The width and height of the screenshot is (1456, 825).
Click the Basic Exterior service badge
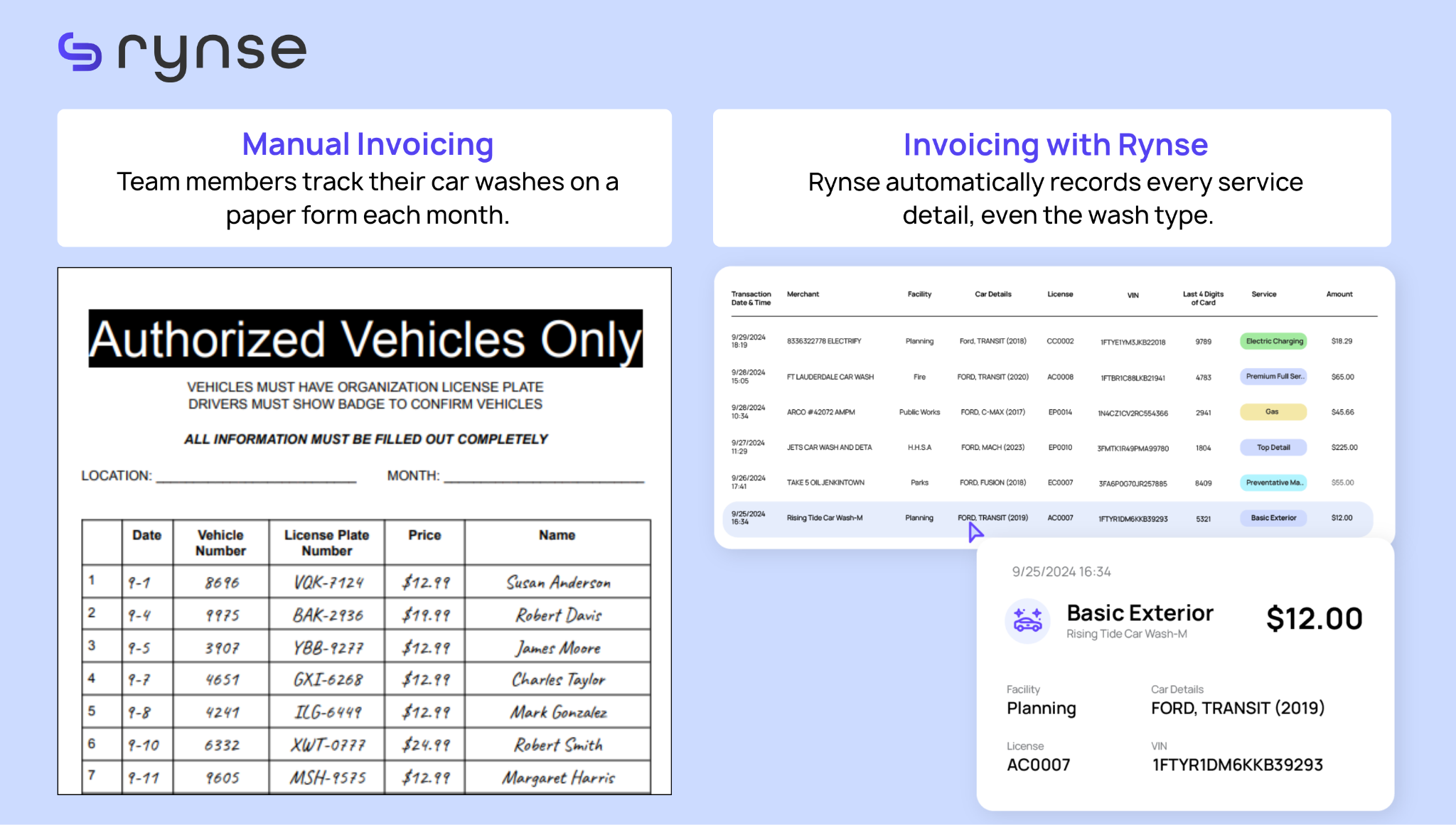(x=1273, y=518)
